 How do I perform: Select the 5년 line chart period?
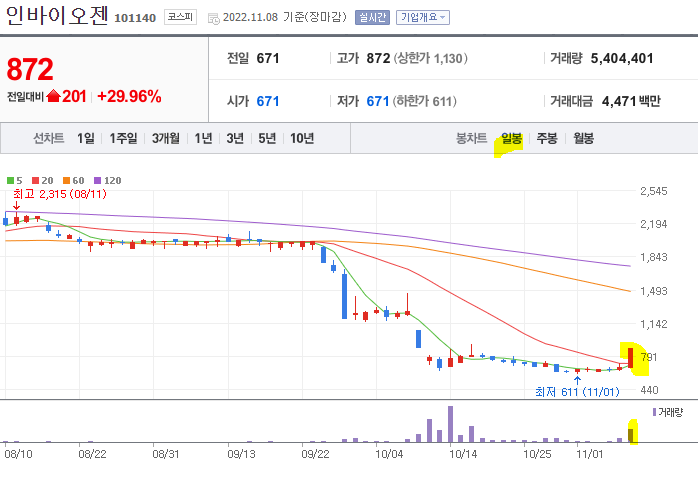267,138
